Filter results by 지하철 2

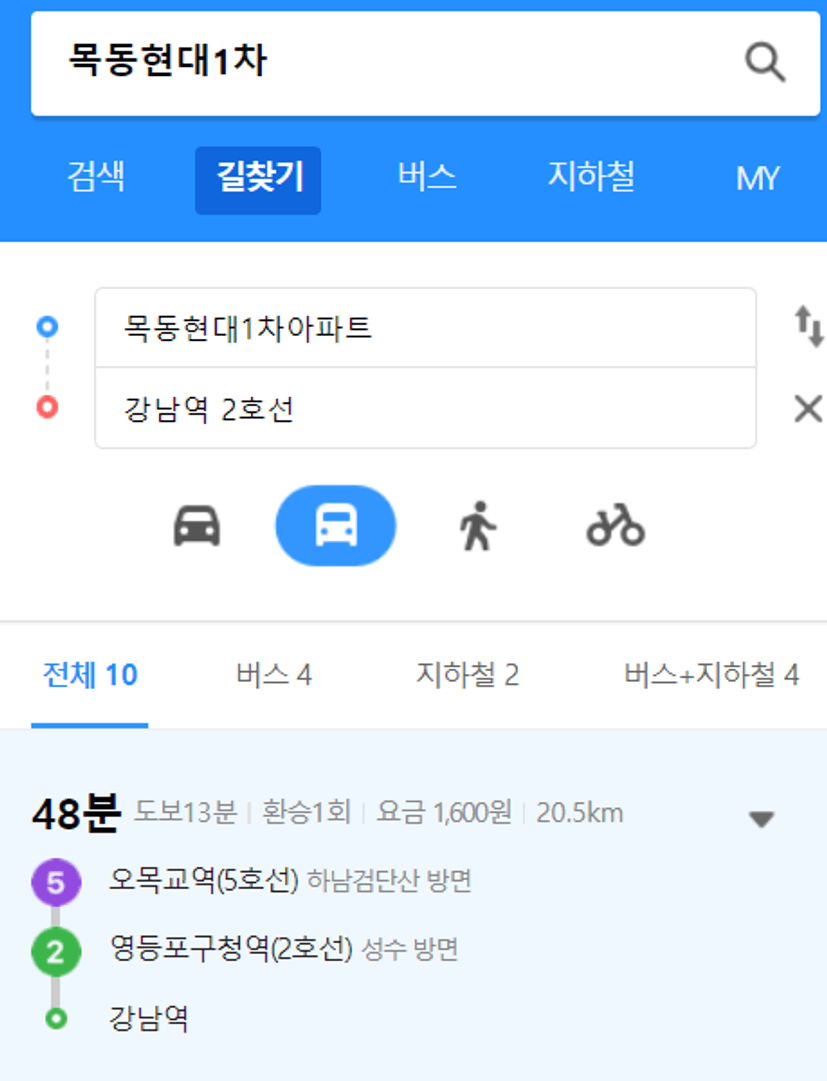[x=467, y=674]
